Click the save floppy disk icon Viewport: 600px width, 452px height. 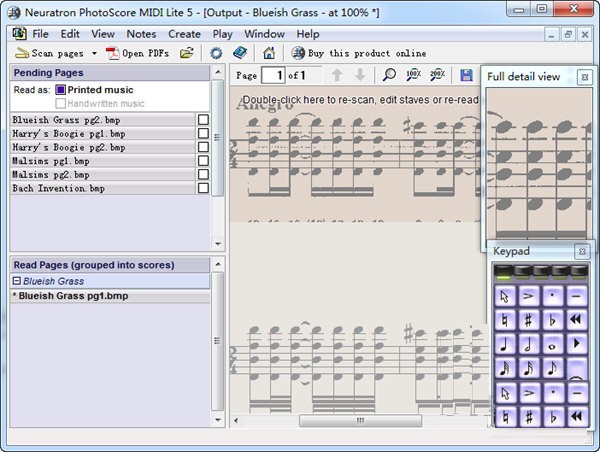tap(466, 75)
